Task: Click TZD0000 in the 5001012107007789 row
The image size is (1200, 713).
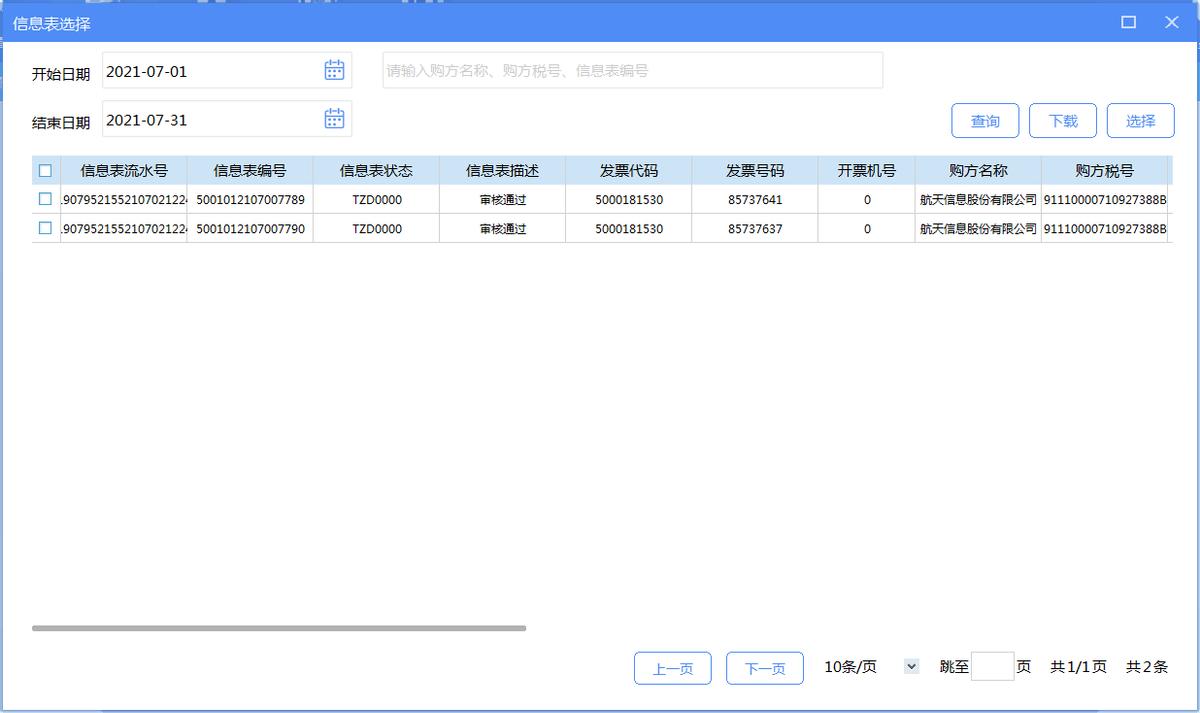Action: click(376, 199)
